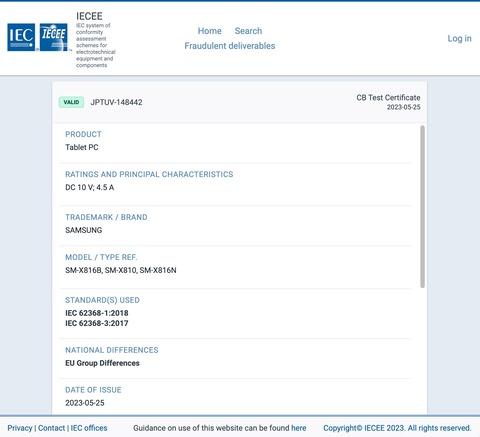Click the IECEE site title text

coord(89,16)
